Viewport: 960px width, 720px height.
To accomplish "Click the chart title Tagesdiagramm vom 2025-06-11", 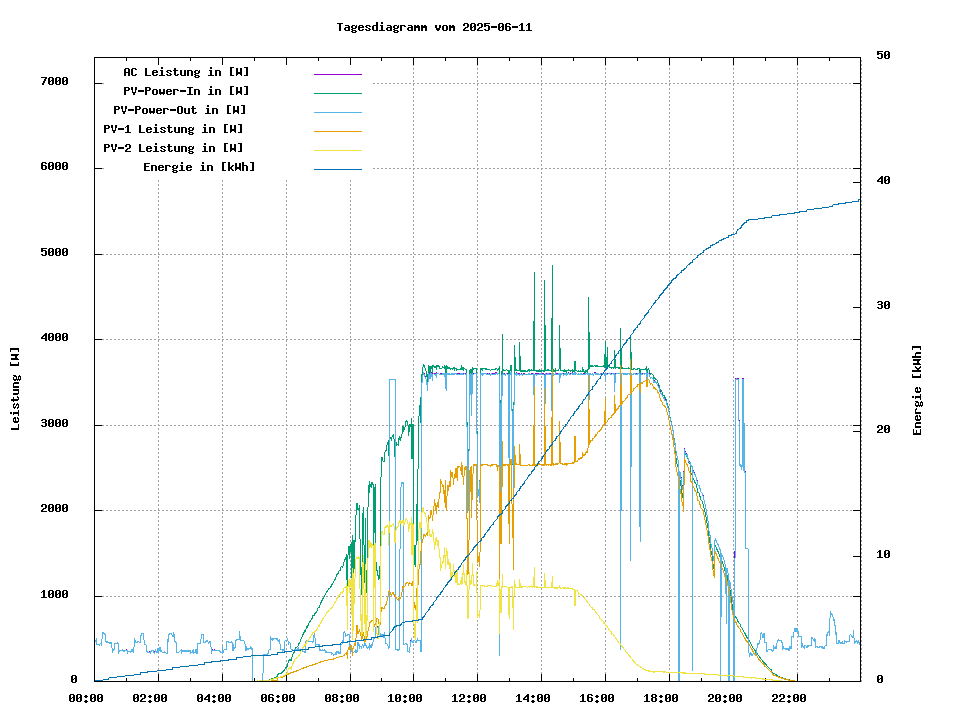I will 434,27.
